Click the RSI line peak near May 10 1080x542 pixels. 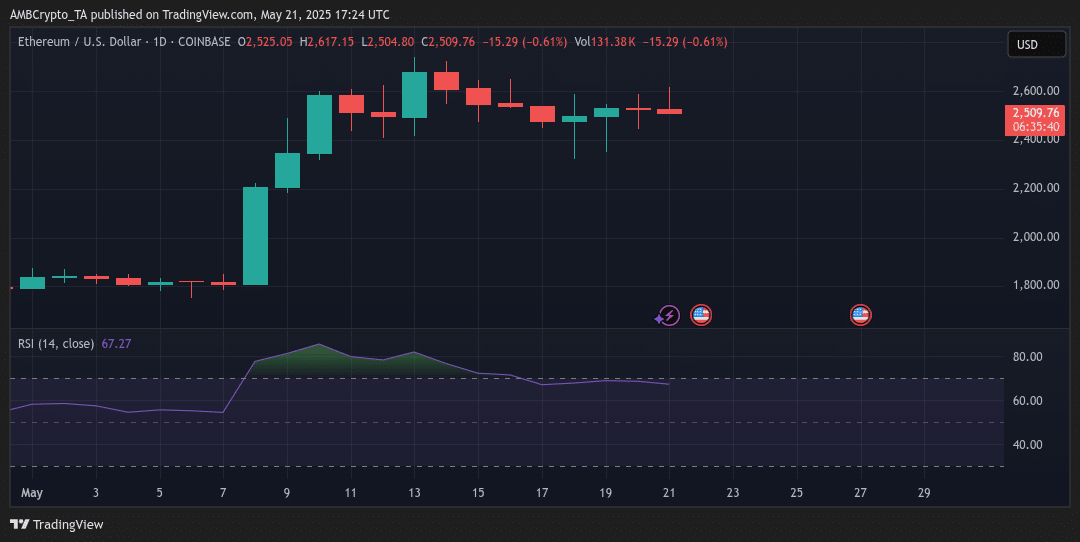[x=318, y=344]
